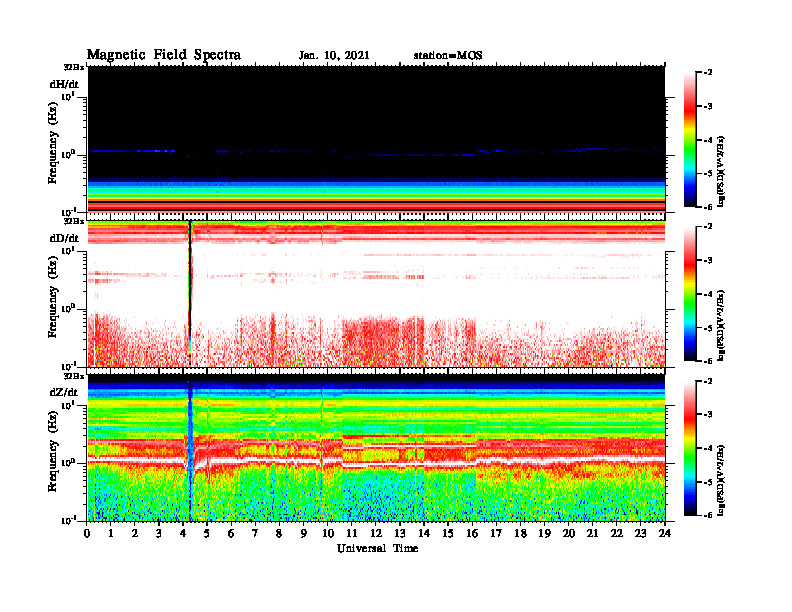Click the dark vertical spike near hour 4 in dD/dt
Viewport: 792px width, 612px height.
point(190,293)
